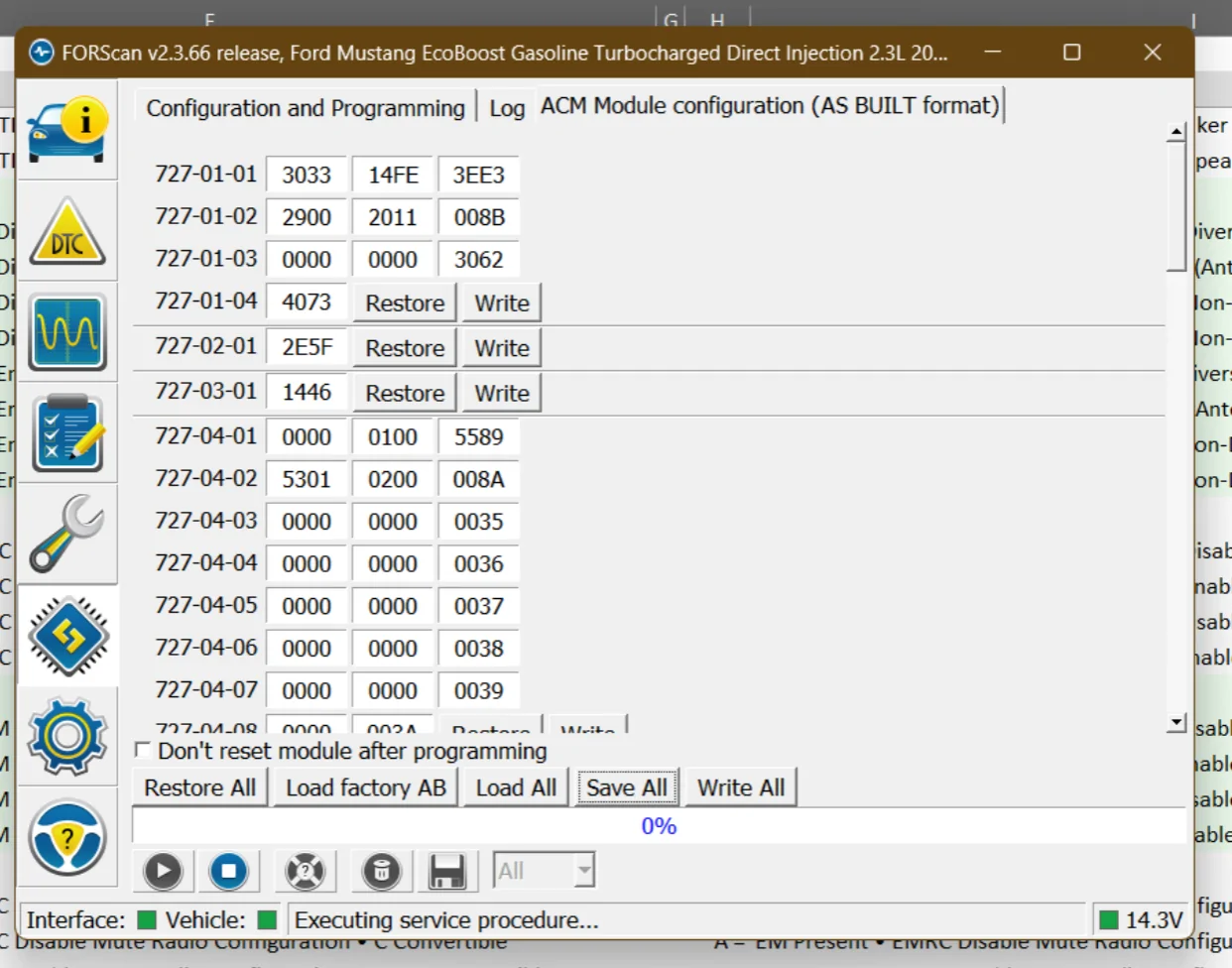
Task: Write block 727-01-04
Action: coord(502,302)
